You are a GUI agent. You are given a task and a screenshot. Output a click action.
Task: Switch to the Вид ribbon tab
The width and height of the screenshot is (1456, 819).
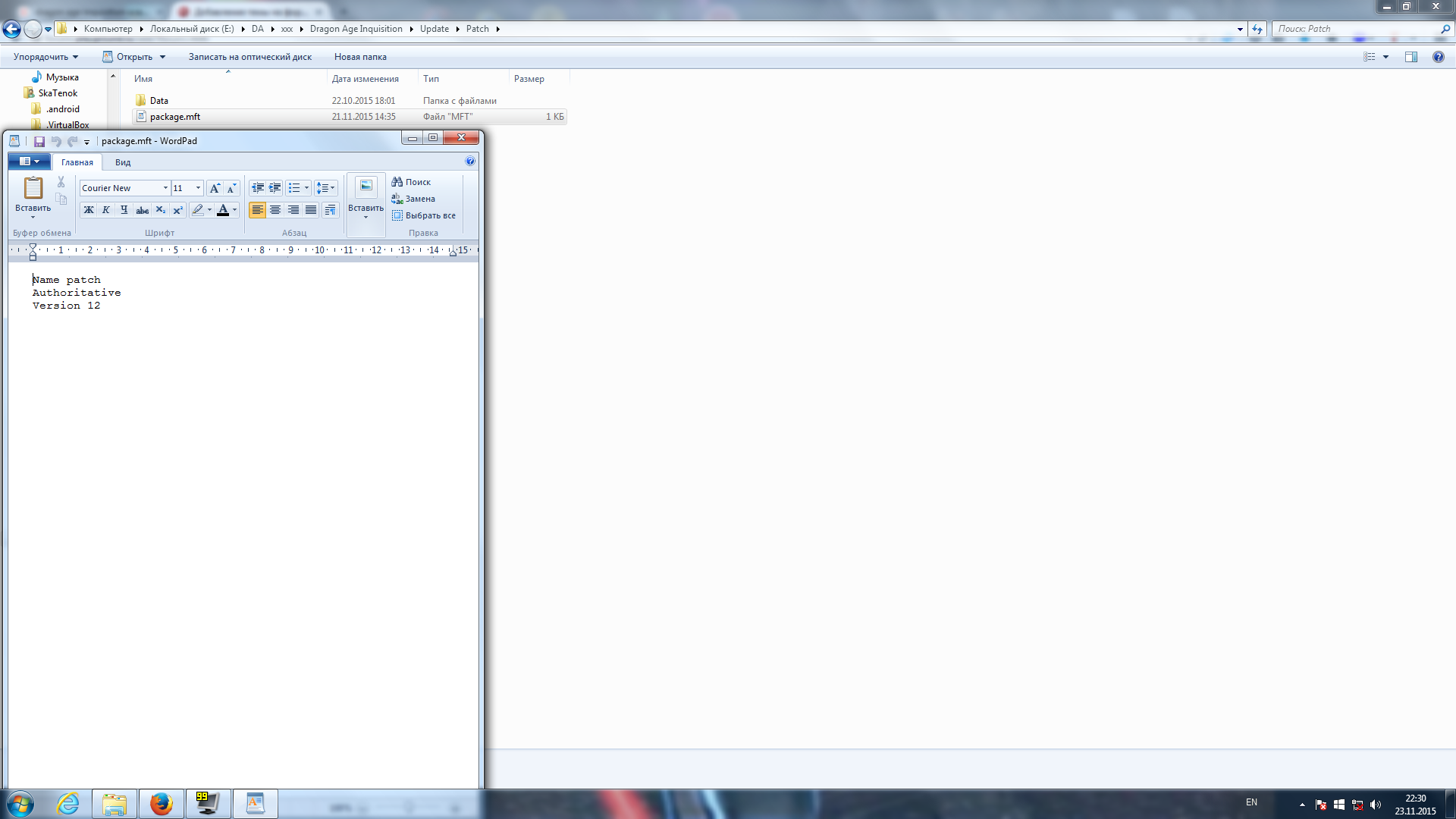(123, 162)
